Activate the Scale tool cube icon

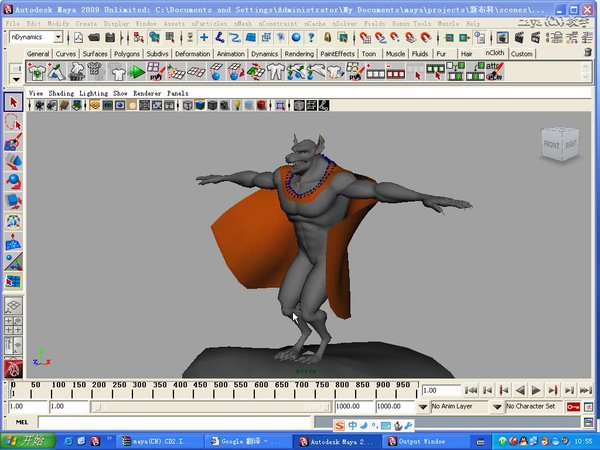(13, 202)
